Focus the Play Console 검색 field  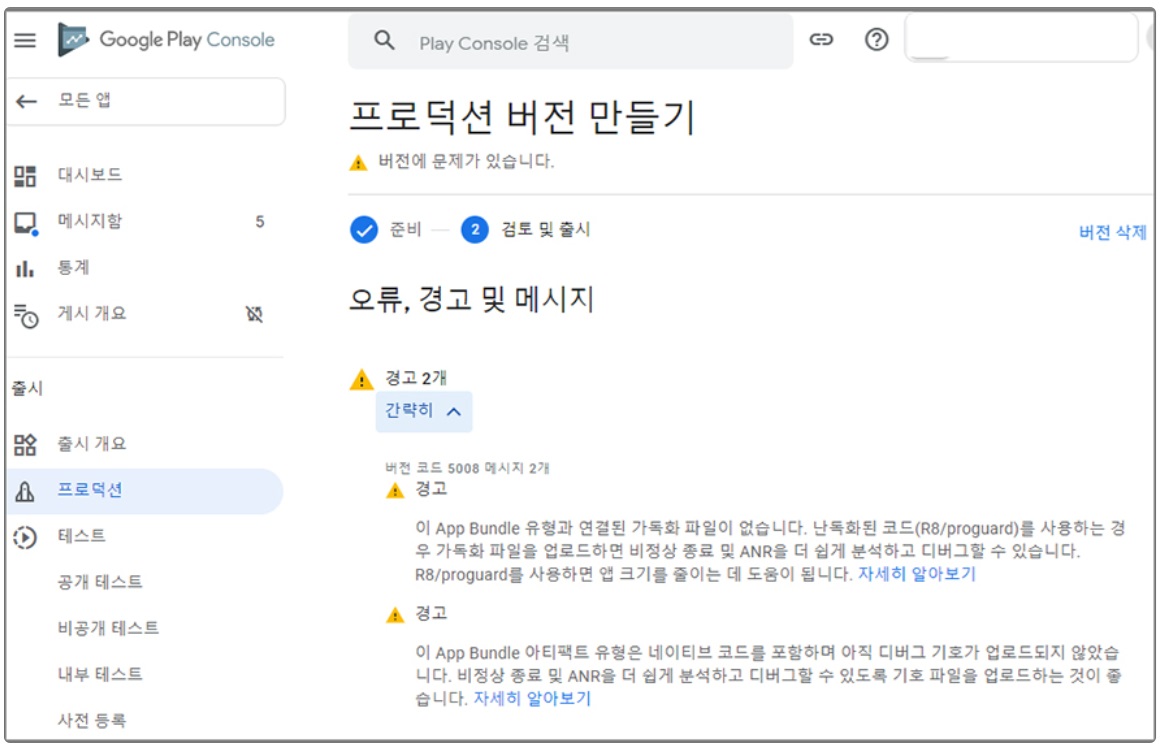pyautogui.click(x=570, y=41)
